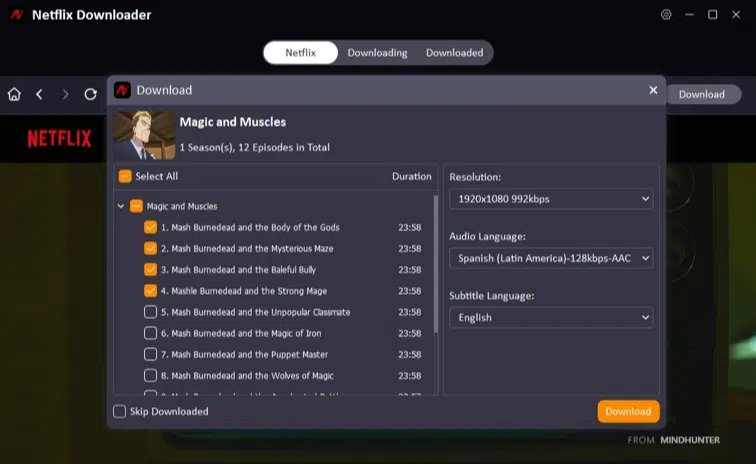Navigate back in the browser
Image resolution: width=756 pixels, height=464 pixels.
(x=40, y=94)
